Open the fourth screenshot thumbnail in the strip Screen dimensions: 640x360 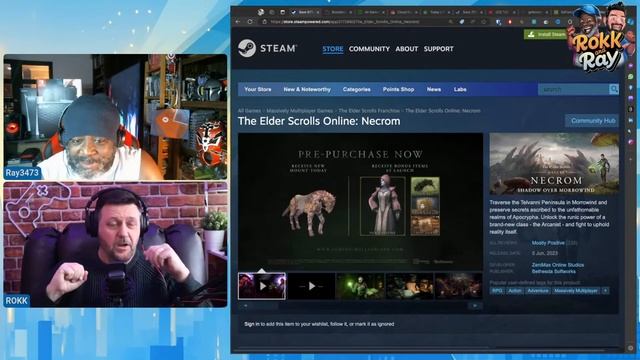[x=409, y=286]
